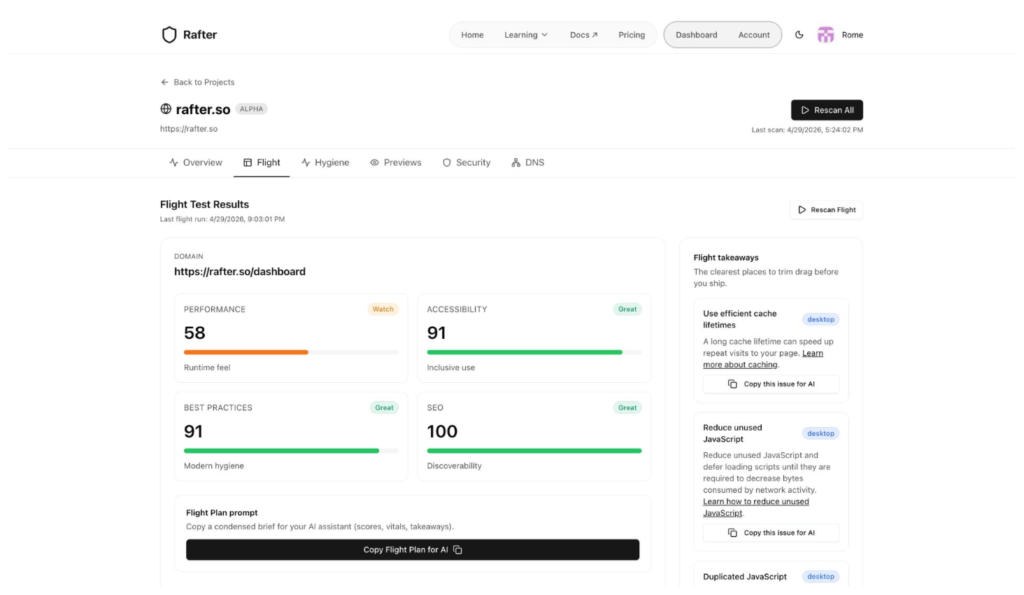Click the Duplicated JavaScript card title
Image resolution: width=1024 pixels, height=595 pixels.
[x=744, y=577]
